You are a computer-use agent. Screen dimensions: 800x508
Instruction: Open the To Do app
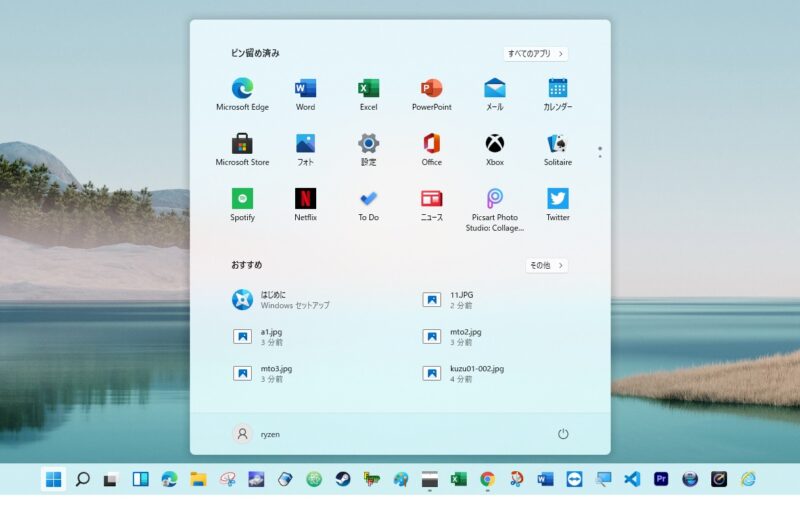[x=368, y=205]
